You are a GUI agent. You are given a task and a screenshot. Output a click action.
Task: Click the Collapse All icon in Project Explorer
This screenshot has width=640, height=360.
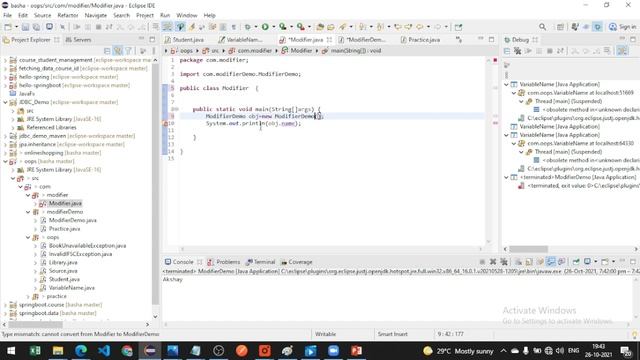(x=107, y=51)
